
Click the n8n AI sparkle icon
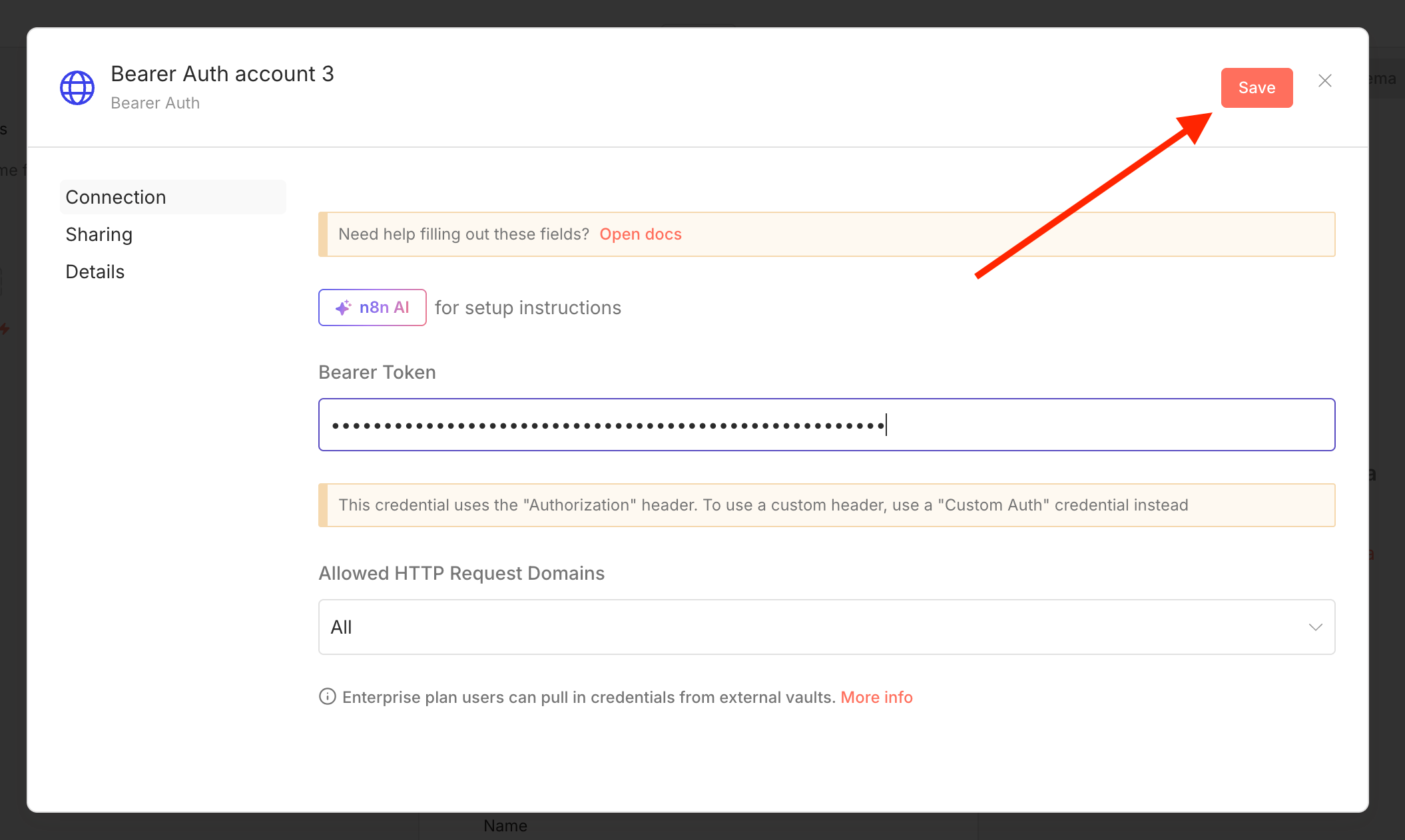[x=343, y=308]
